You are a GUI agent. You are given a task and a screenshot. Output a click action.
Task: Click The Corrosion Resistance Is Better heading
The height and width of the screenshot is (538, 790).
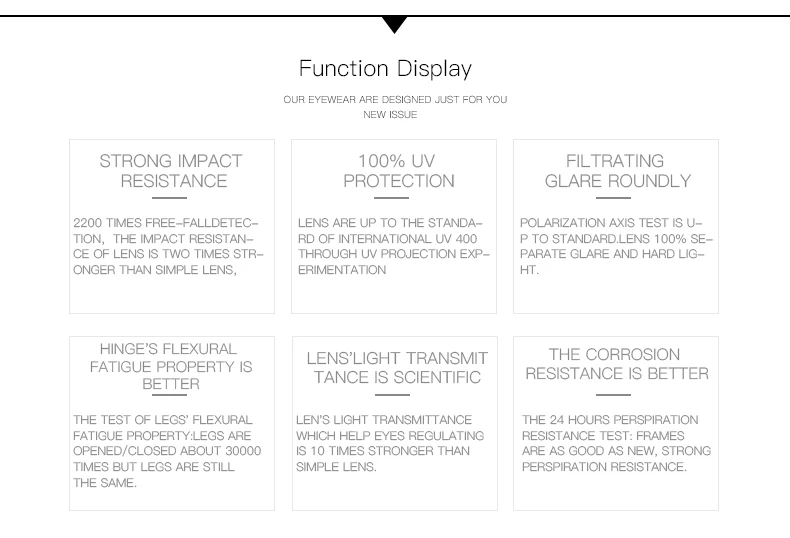click(x=617, y=364)
